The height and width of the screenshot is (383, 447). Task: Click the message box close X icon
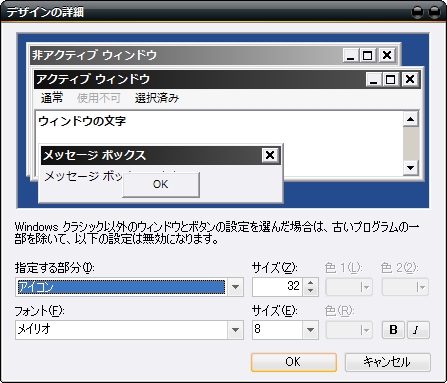[x=270, y=155]
